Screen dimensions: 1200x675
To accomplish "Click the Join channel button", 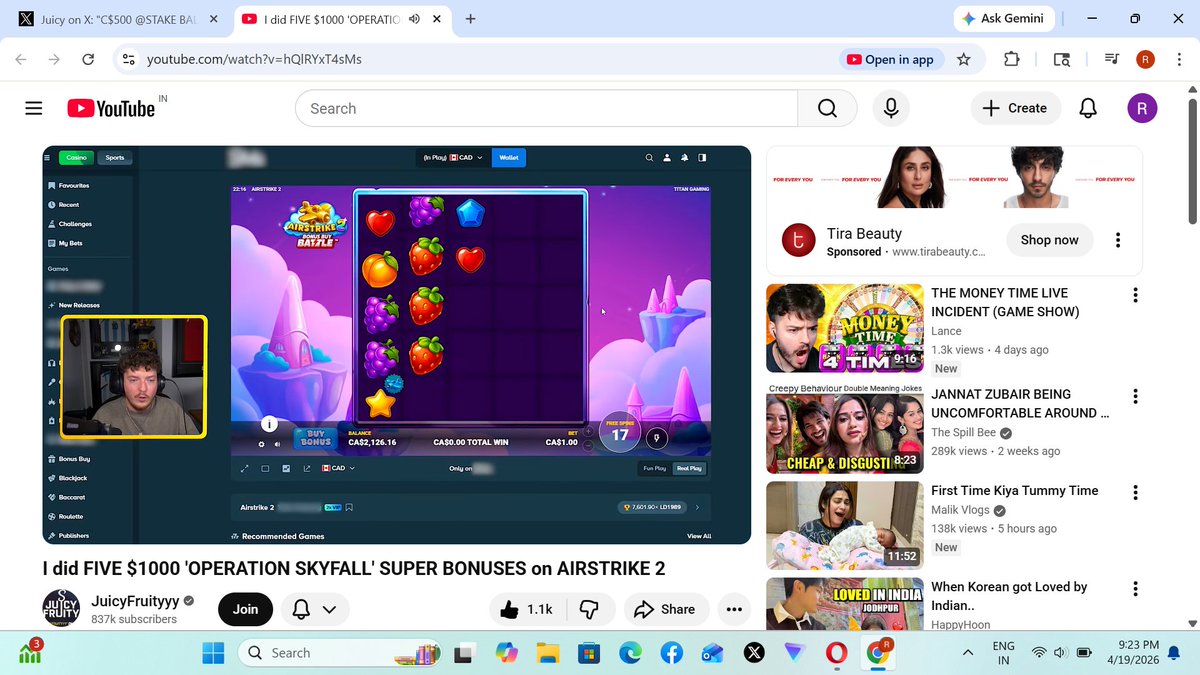I will point(245,609).
